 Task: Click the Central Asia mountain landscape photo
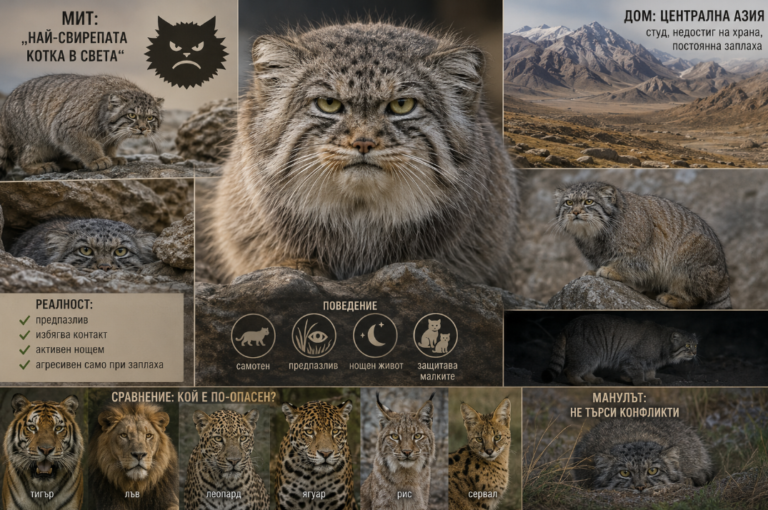636,84
